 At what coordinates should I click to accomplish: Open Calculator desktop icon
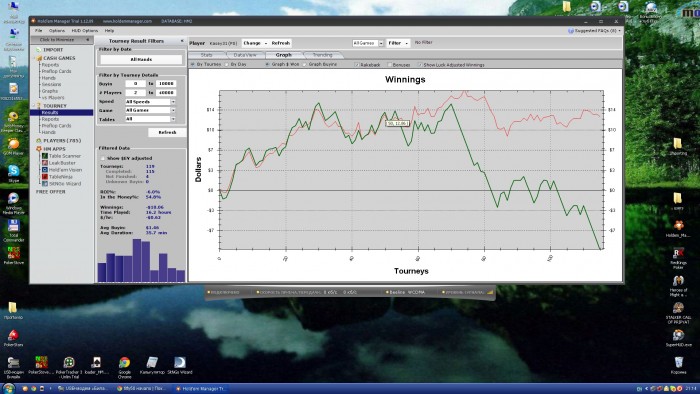(152, 362)
